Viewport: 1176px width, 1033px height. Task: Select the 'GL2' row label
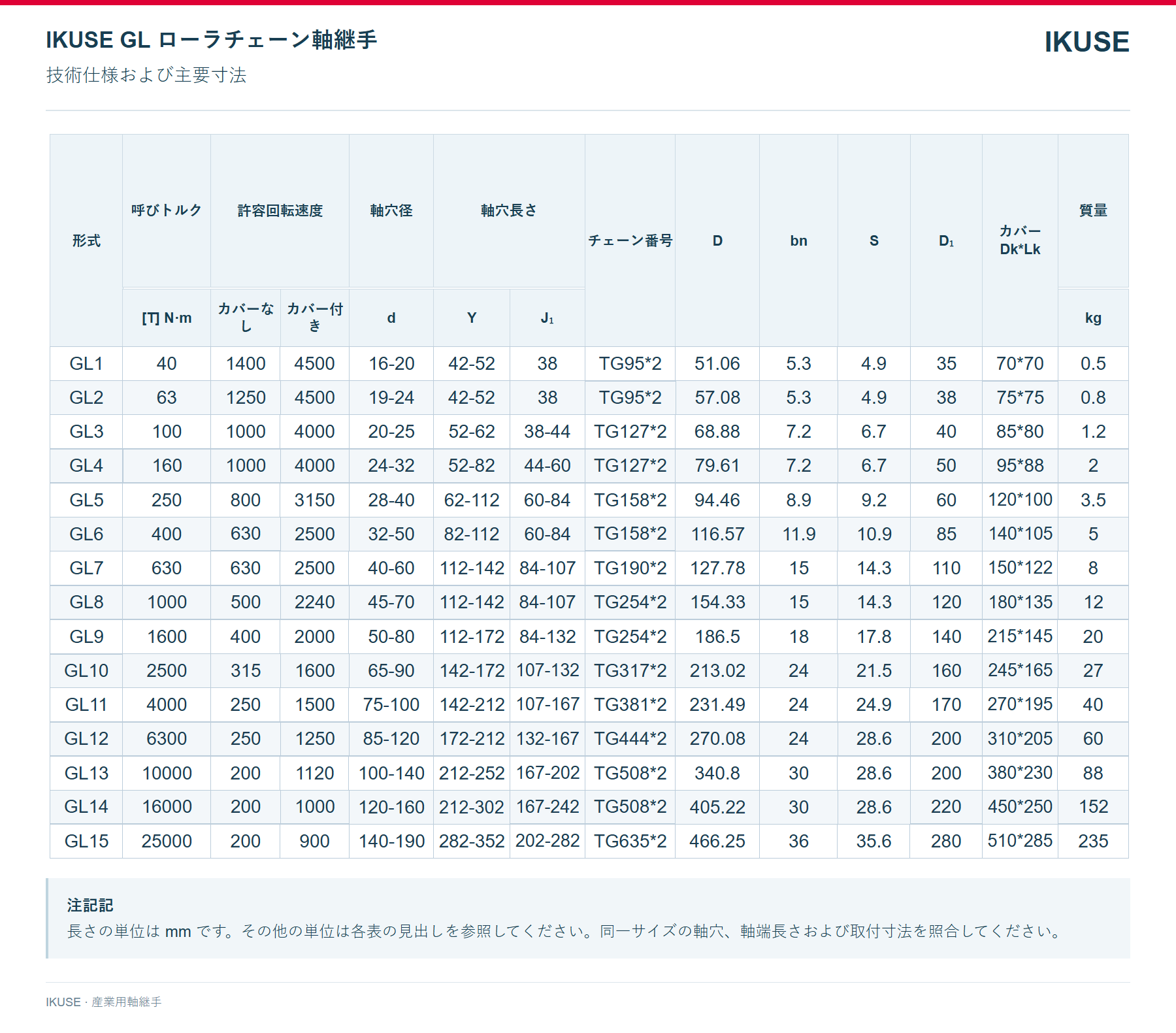86,398
